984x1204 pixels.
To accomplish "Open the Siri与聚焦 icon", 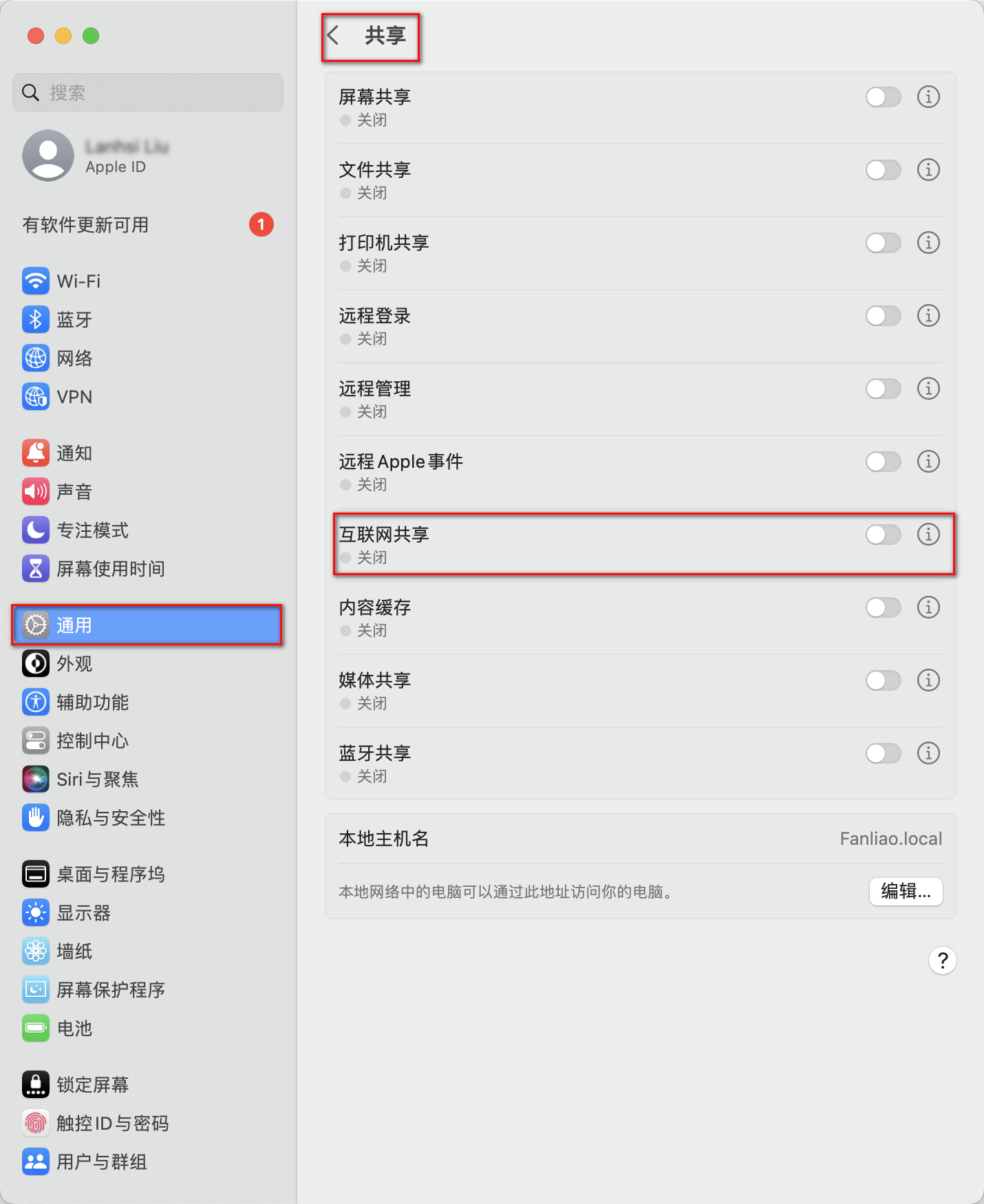I will tap(36, 779).
